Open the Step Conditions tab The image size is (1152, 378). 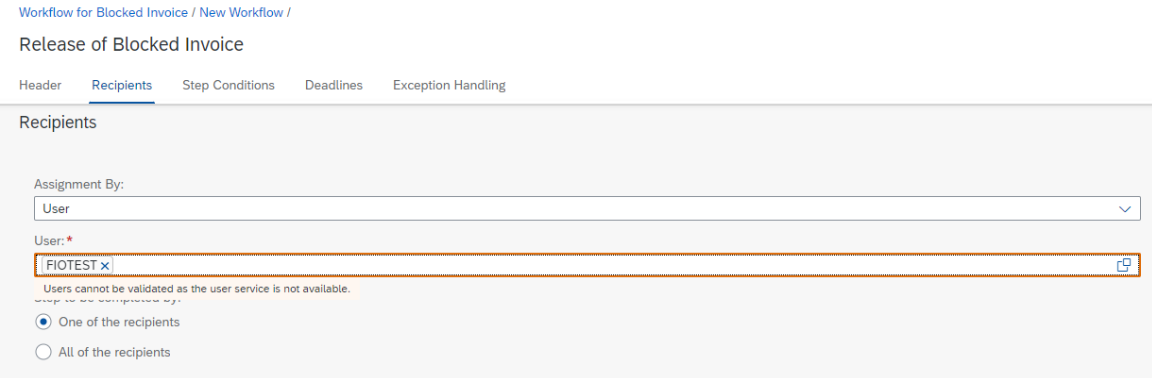[228, 85]
